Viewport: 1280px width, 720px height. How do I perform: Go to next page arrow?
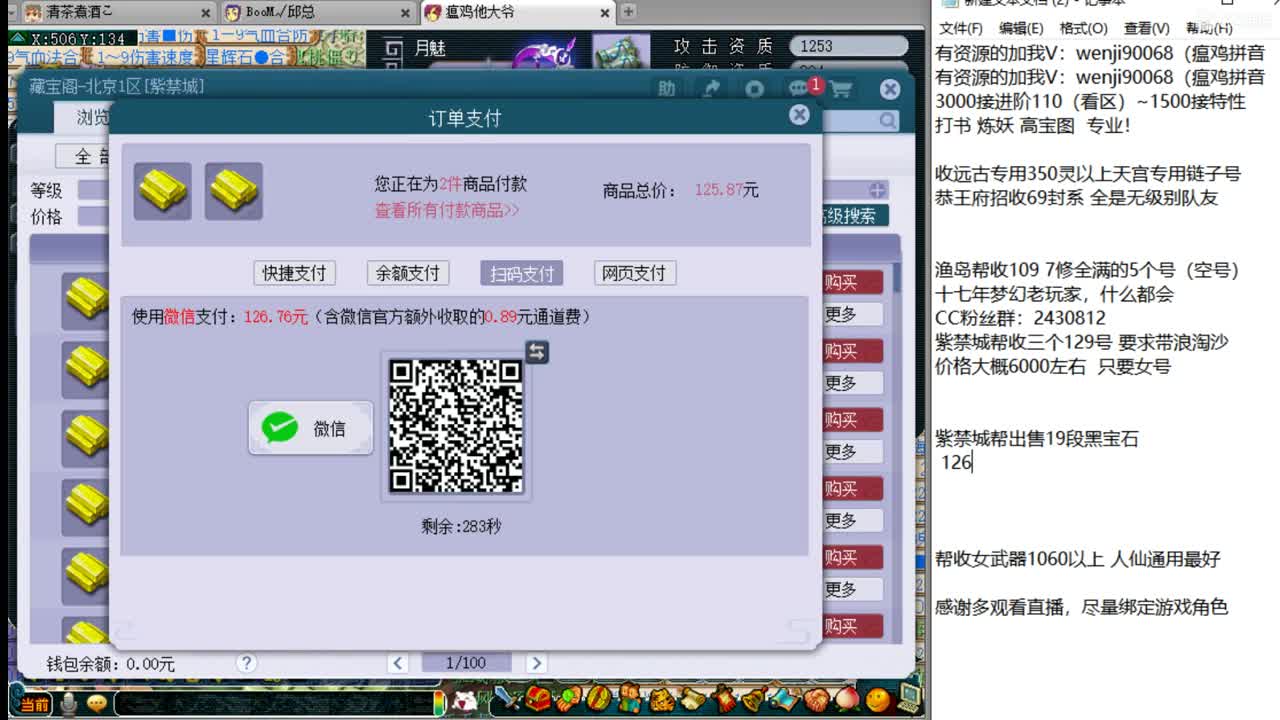[536, 663]
